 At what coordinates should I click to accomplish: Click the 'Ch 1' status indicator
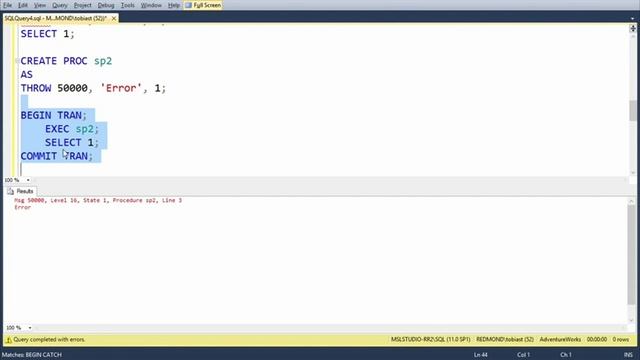[x=566, y=355]
